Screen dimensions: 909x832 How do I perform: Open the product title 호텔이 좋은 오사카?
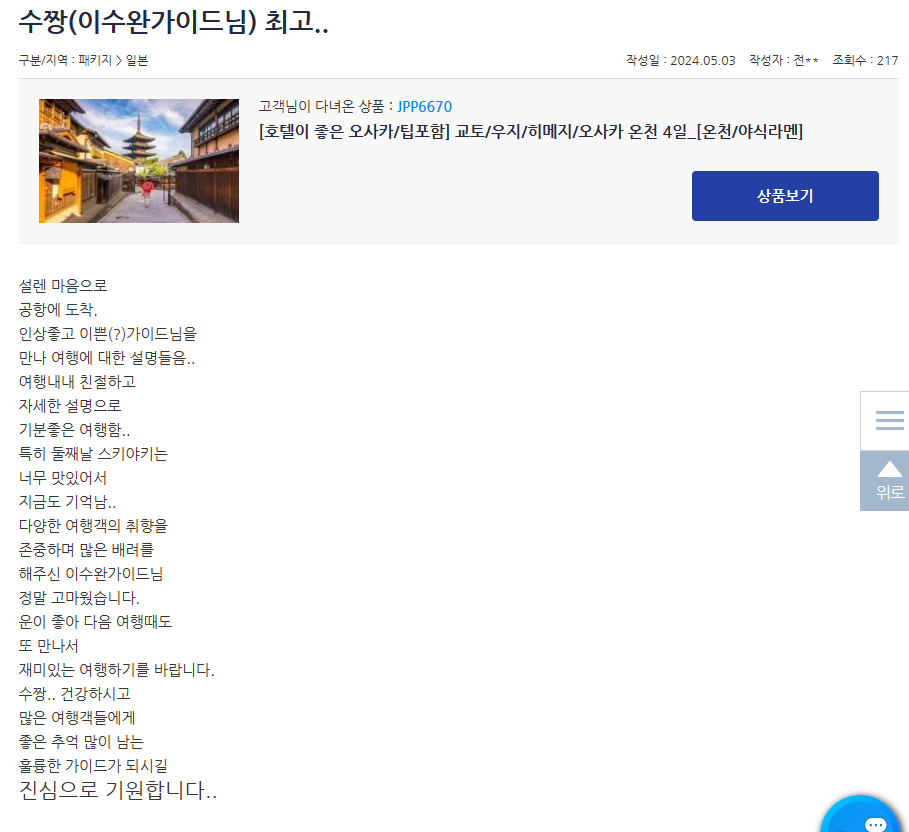(x=530, y=132)
